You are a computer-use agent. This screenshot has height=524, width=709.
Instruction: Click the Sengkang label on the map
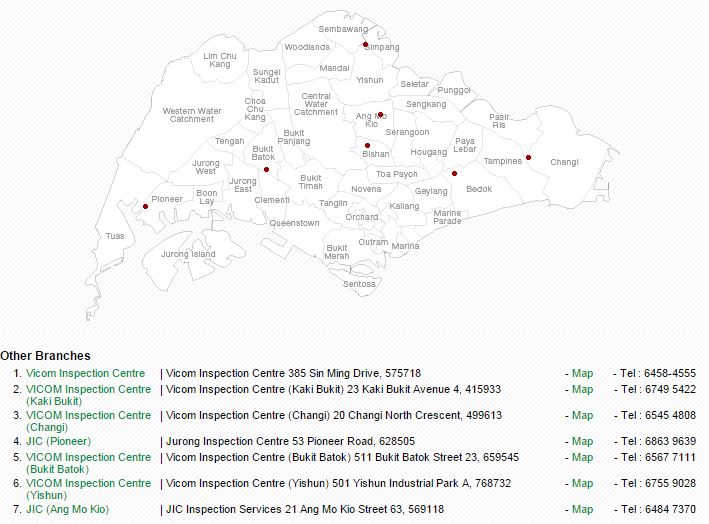tap(426, 104)
